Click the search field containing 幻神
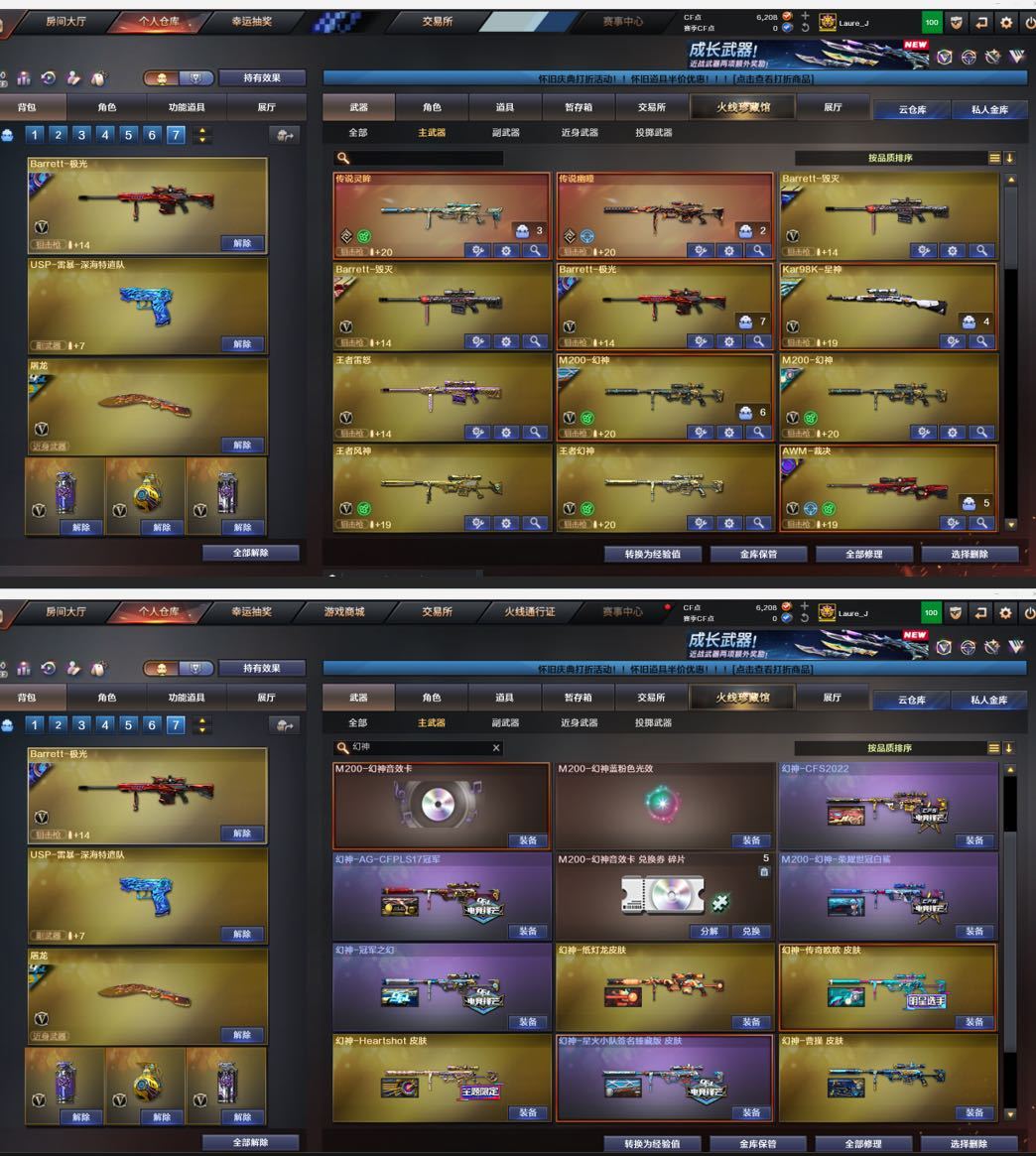Screen dimensions: 1036x1156 (417, 748)
